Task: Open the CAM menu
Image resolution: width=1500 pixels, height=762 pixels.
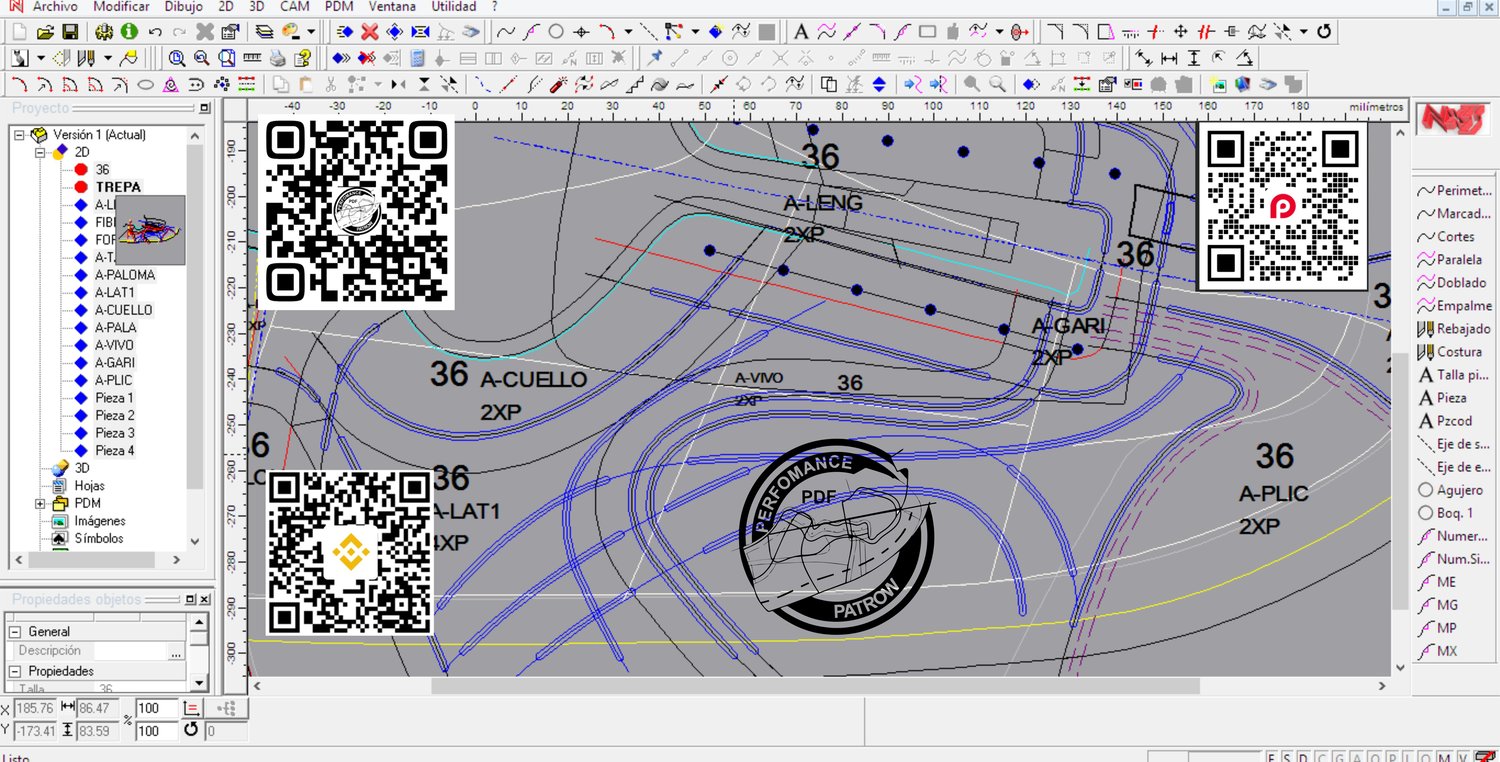Action: click(x=294, y=7)
